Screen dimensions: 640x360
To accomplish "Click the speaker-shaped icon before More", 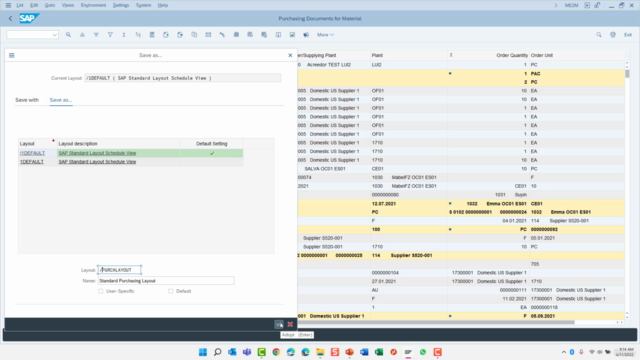I will (306, 35).
